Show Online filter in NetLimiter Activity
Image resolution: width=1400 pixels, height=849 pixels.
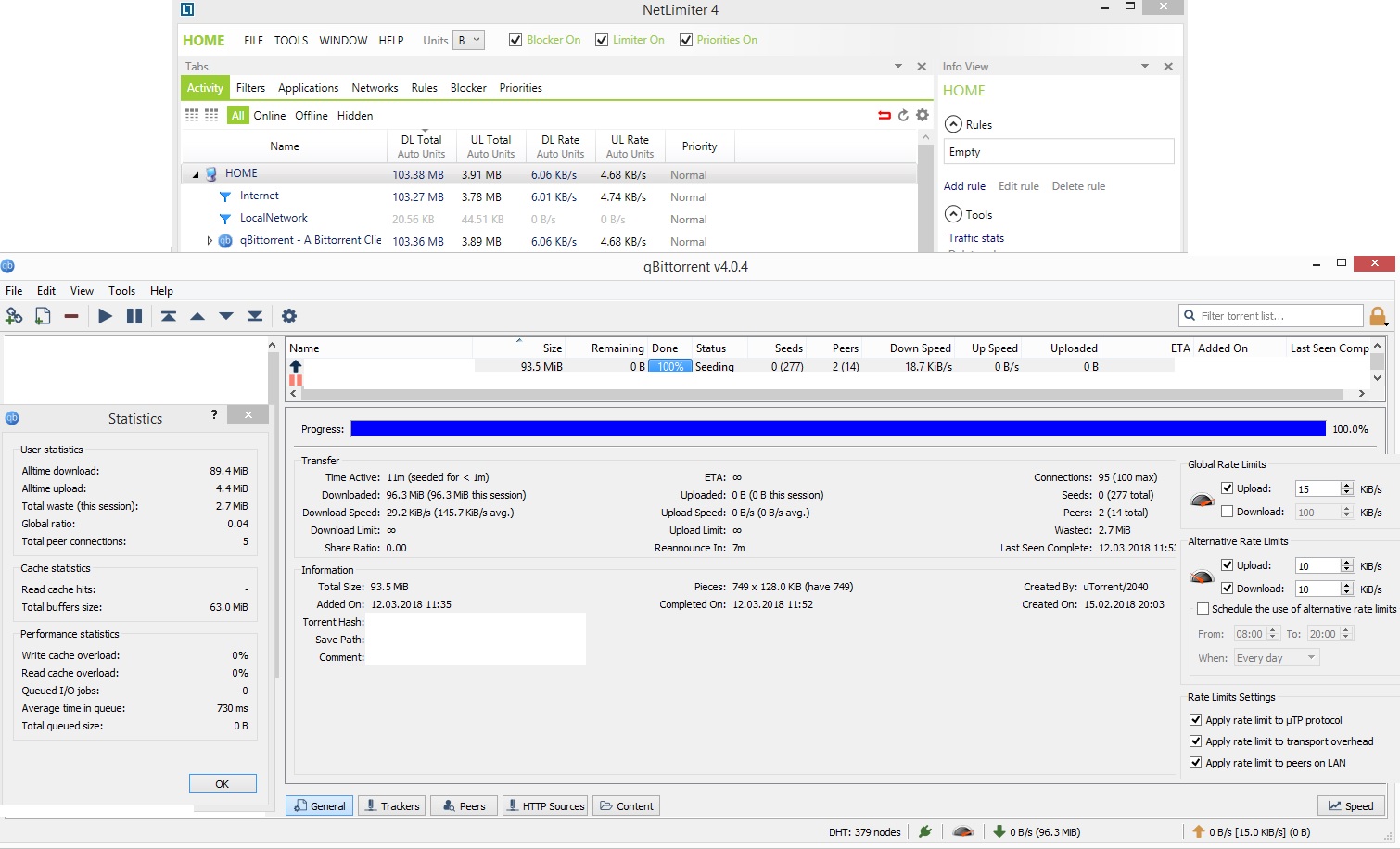pyautogui.click(x=270, y=116)
